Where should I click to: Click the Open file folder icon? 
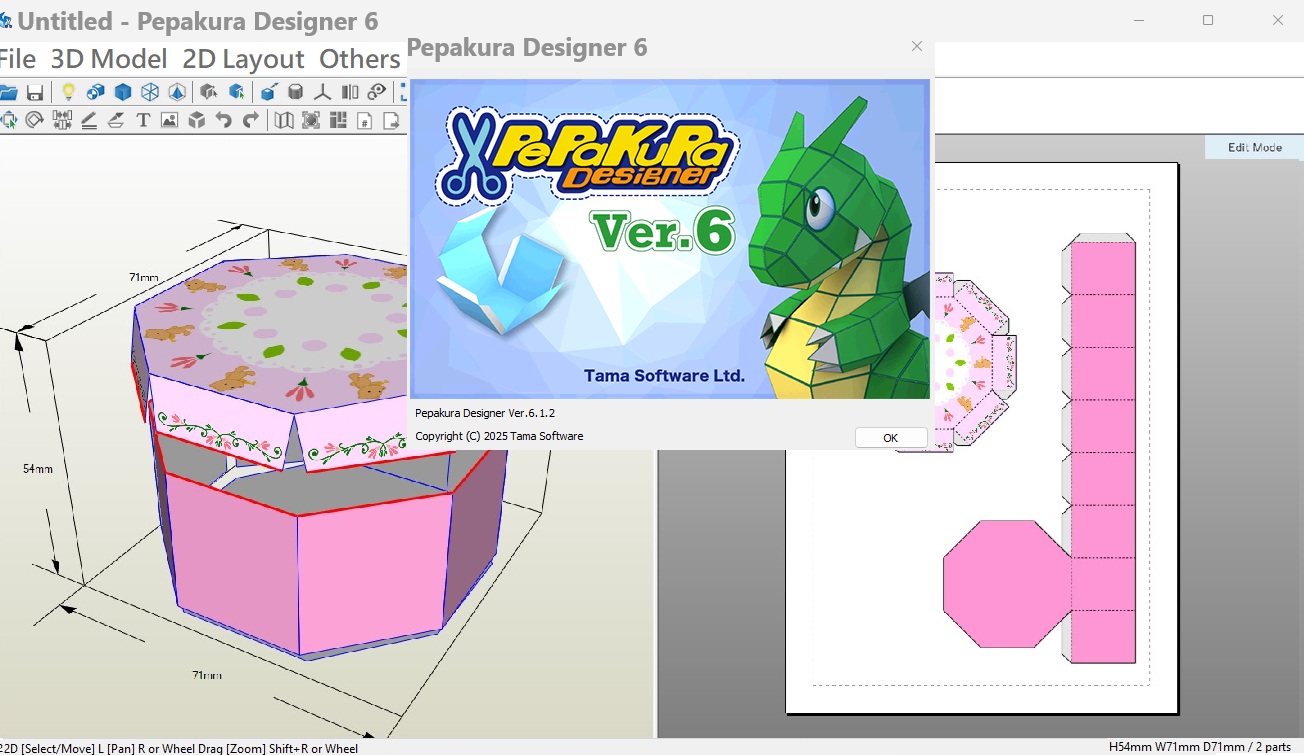tap(8, 92)
